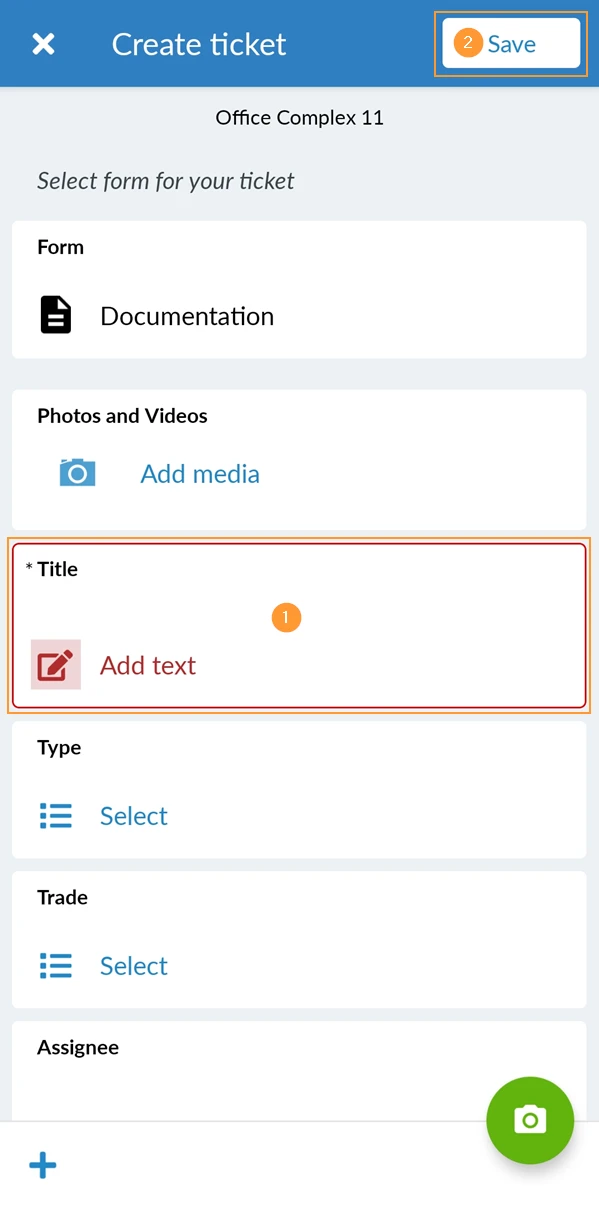This screenshot has height=1206, width=599.
Task: Click Add text in Title field
Action: click(x=148, y=666)
